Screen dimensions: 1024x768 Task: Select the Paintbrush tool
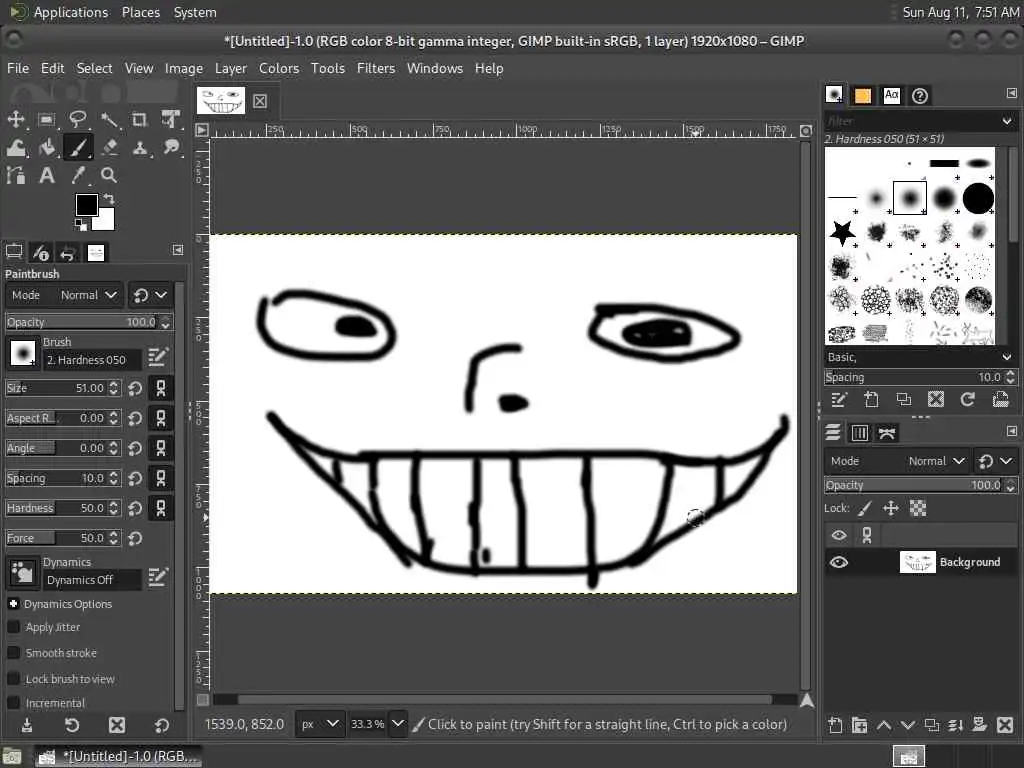pos(78,148)
